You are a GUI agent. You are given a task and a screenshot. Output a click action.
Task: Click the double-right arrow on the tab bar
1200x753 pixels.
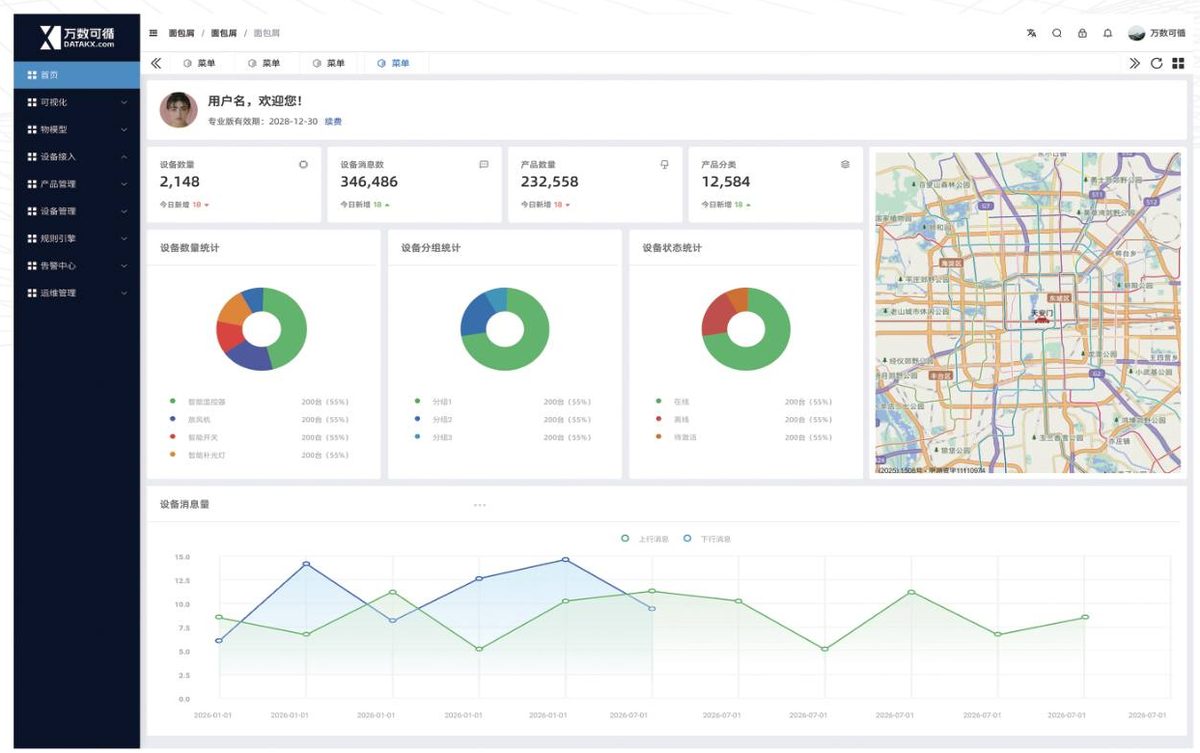[1135, 63]
